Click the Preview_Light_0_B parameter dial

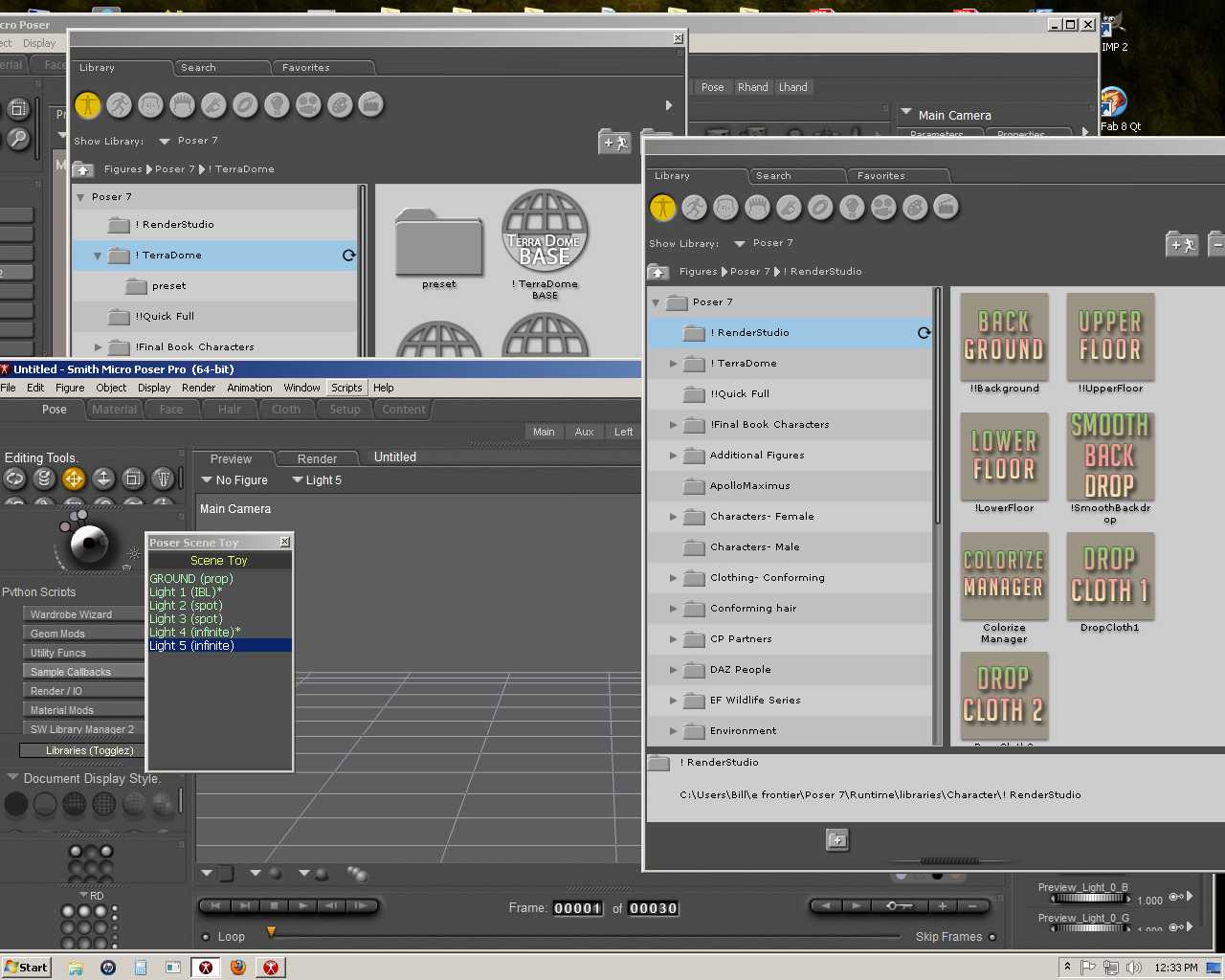1089,899
